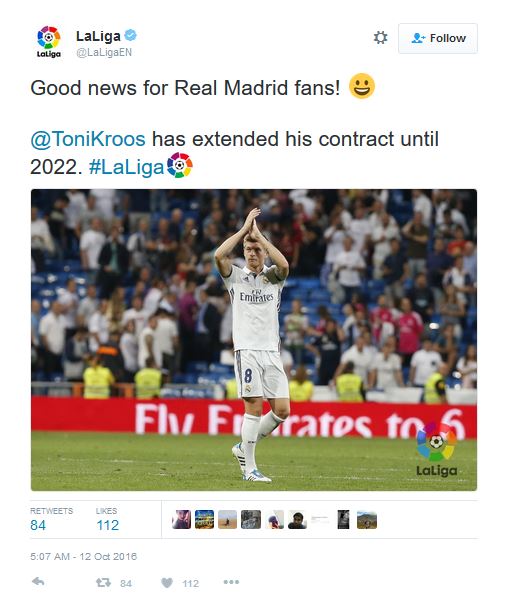Viewport: 508px width, 613px height.
Task: Reply to the tweet with arrow icon
Action: [x=38, y=582]
